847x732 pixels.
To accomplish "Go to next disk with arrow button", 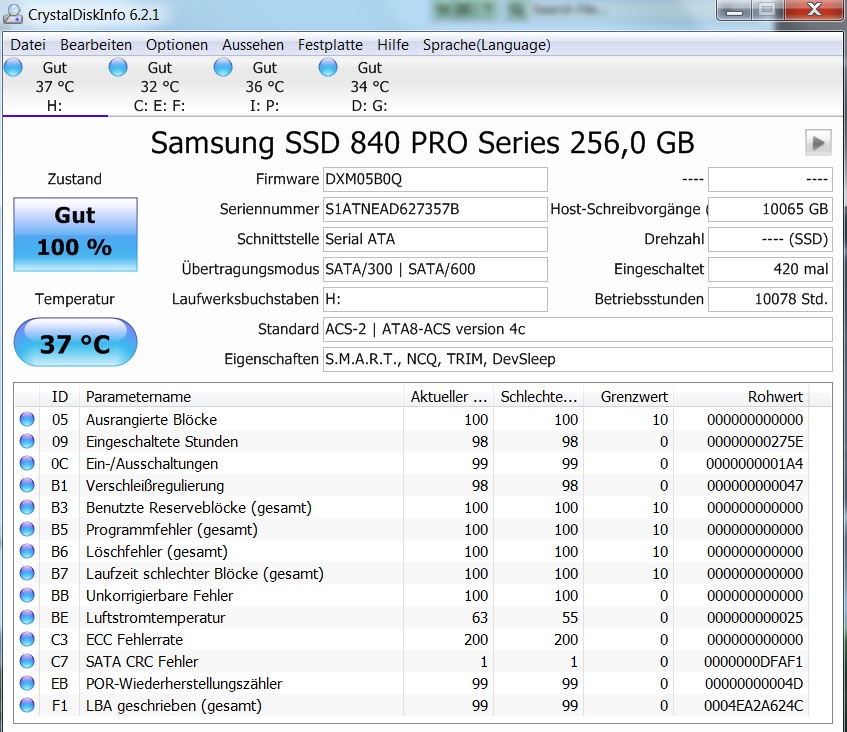I will [818, 143].
